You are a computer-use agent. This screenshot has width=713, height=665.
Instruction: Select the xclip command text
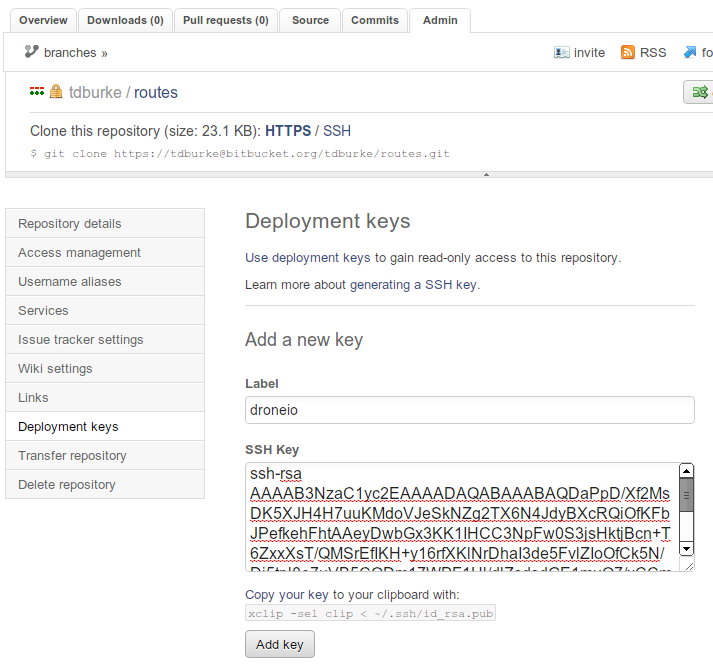tap(370, 613)
